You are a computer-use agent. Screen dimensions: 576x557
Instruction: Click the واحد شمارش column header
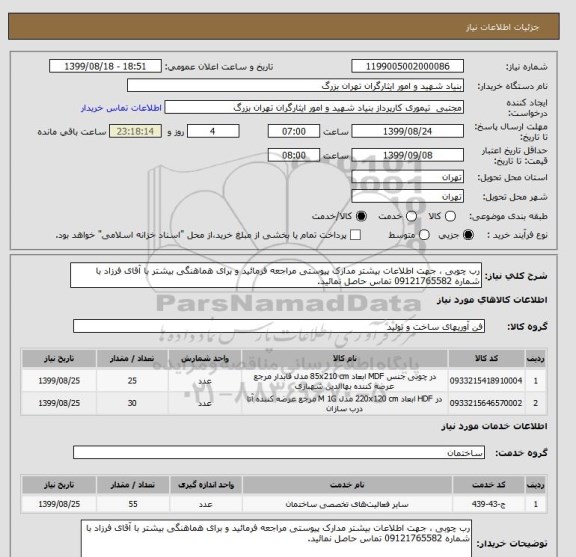[x=205, y=358]
